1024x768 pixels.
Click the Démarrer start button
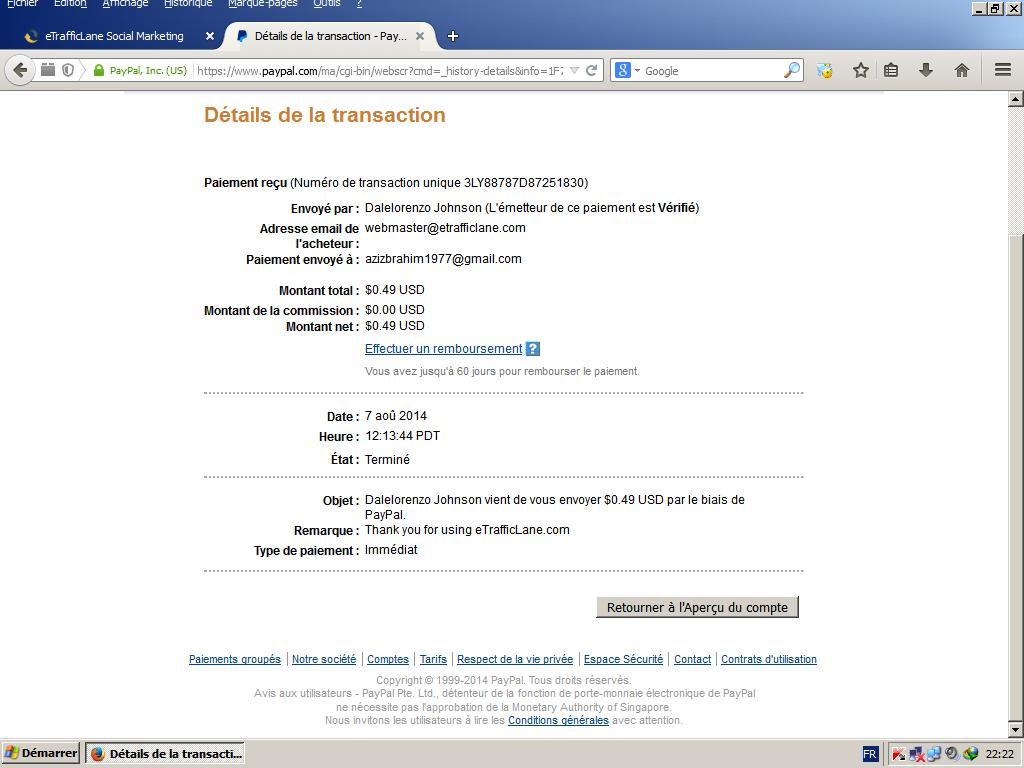click(x=40, y=753)
